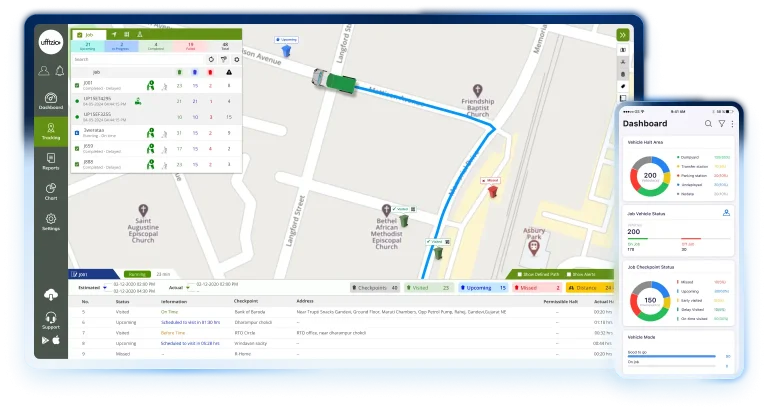Open Settings from the left sidebar
This screenshot has width=768, height=412.
click(x=50, y=221)
